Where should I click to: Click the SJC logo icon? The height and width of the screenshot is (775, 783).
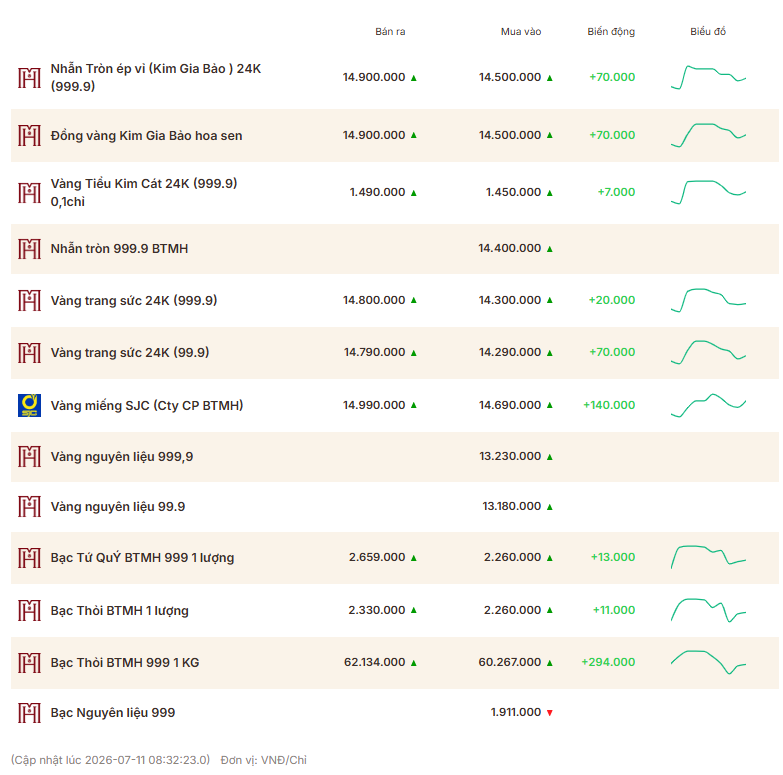click(x=29, y=405)
